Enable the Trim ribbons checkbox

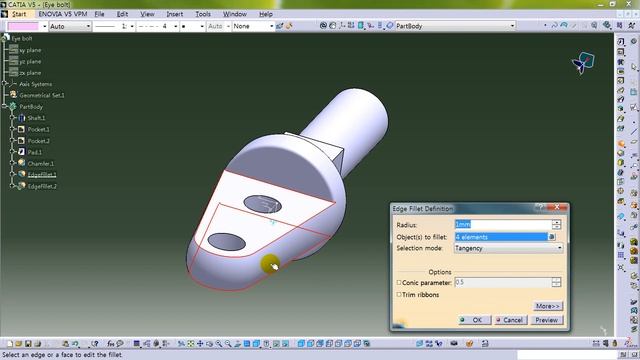coord(399,294)
